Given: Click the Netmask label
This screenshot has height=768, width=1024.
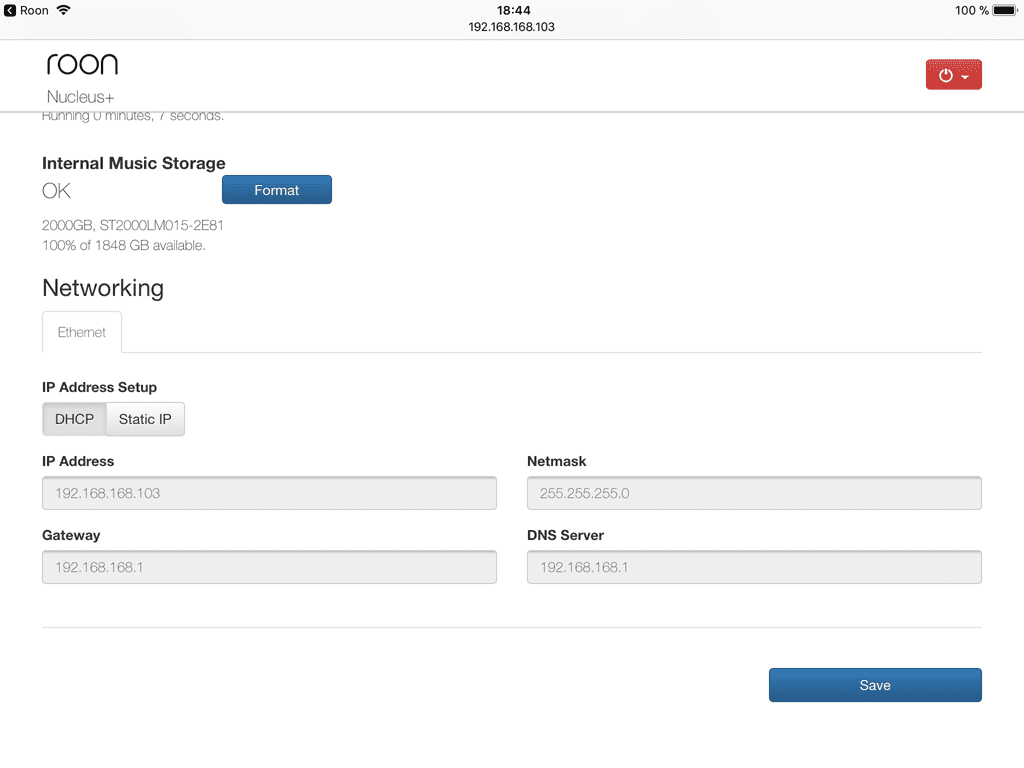Looking at the screenshot, I should pos(556,461).
